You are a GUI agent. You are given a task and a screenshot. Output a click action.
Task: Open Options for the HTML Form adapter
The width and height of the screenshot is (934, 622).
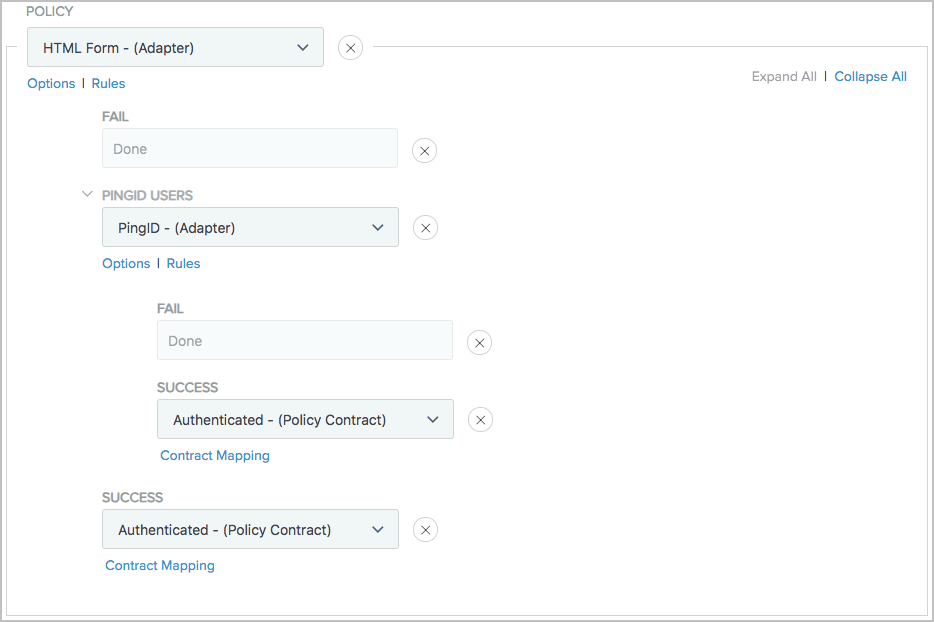(51, 83)
